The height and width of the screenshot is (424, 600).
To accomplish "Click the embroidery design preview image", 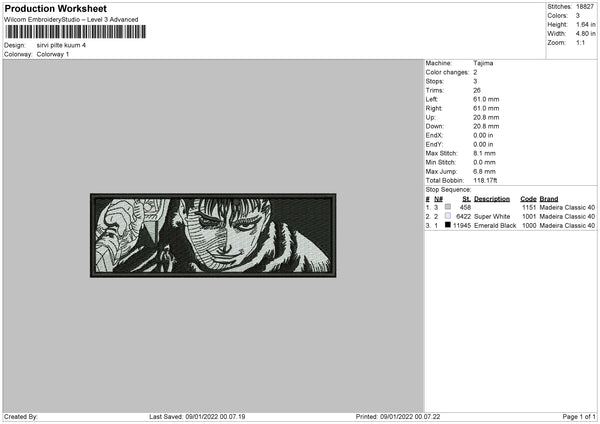I will (x=213, y=235).
